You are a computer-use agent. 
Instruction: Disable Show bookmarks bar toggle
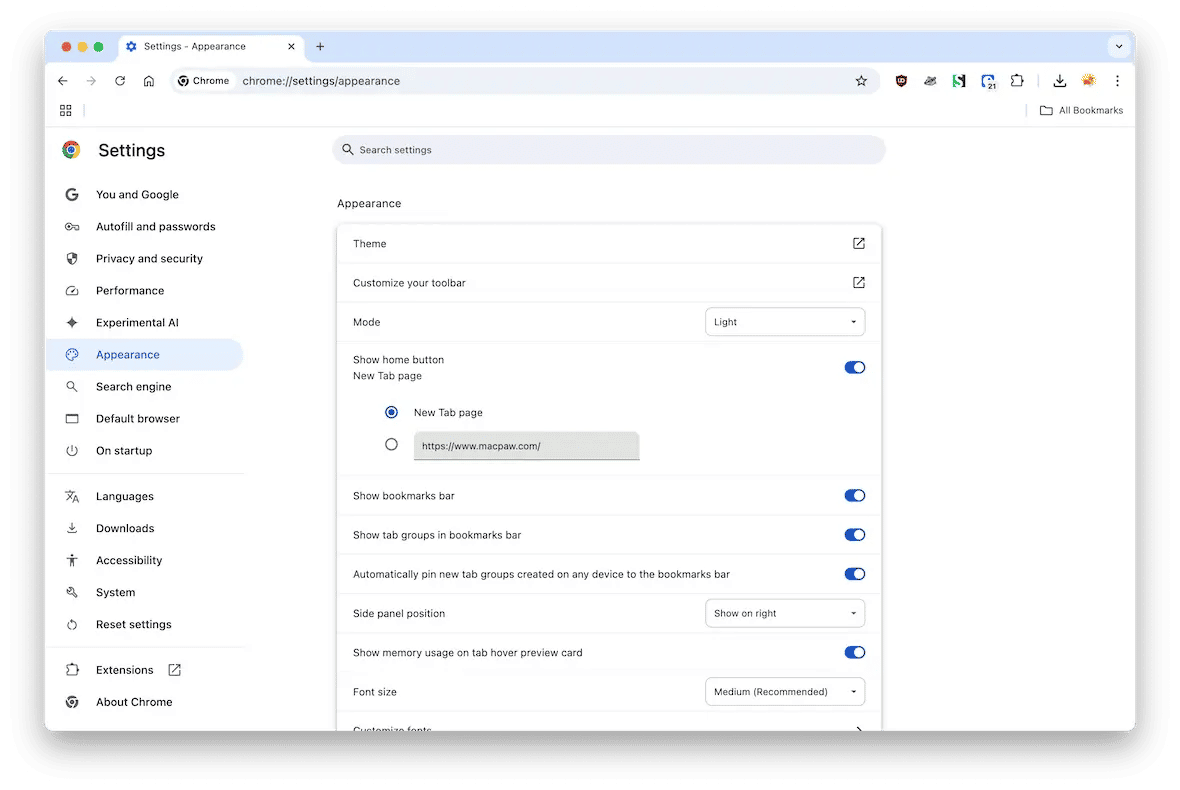(854, 496)
